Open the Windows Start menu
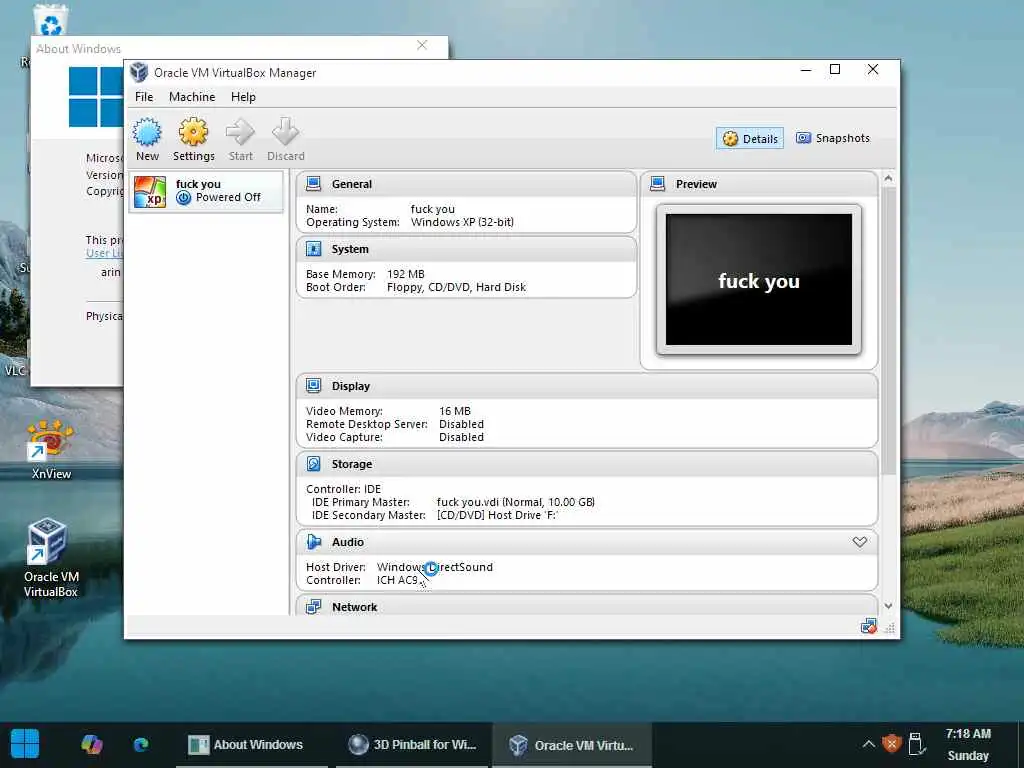 (25, 744)
